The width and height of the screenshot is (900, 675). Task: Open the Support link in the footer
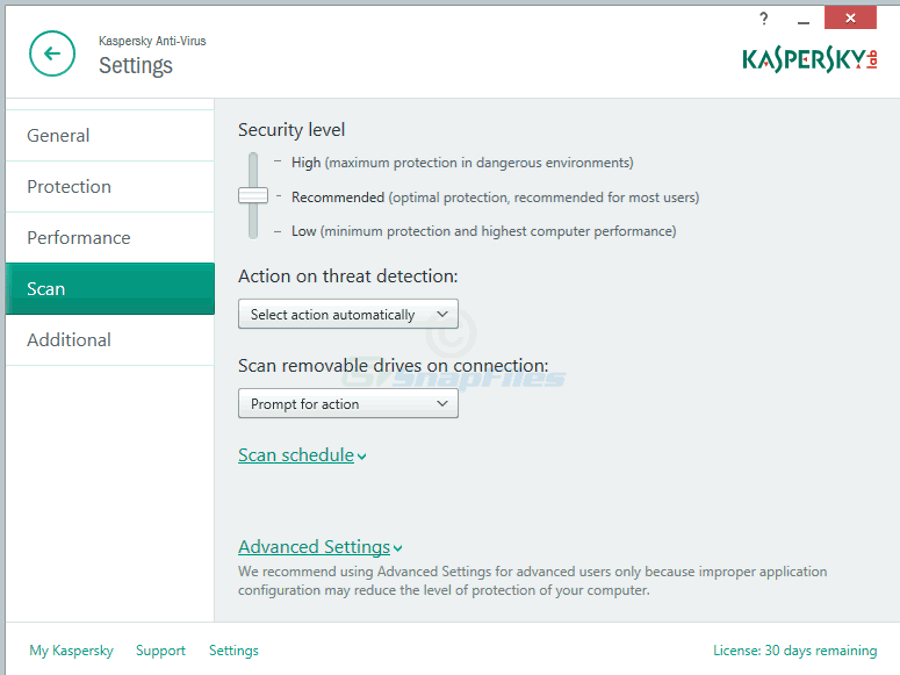pos(161,650)
